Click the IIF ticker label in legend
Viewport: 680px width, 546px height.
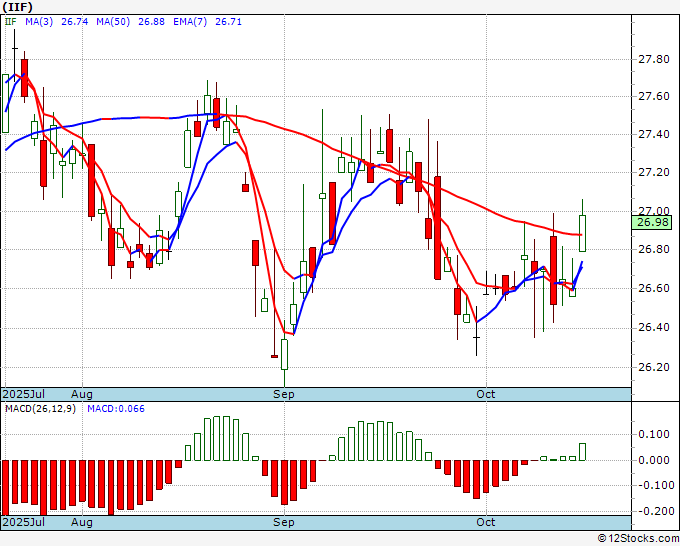(11, 22)
